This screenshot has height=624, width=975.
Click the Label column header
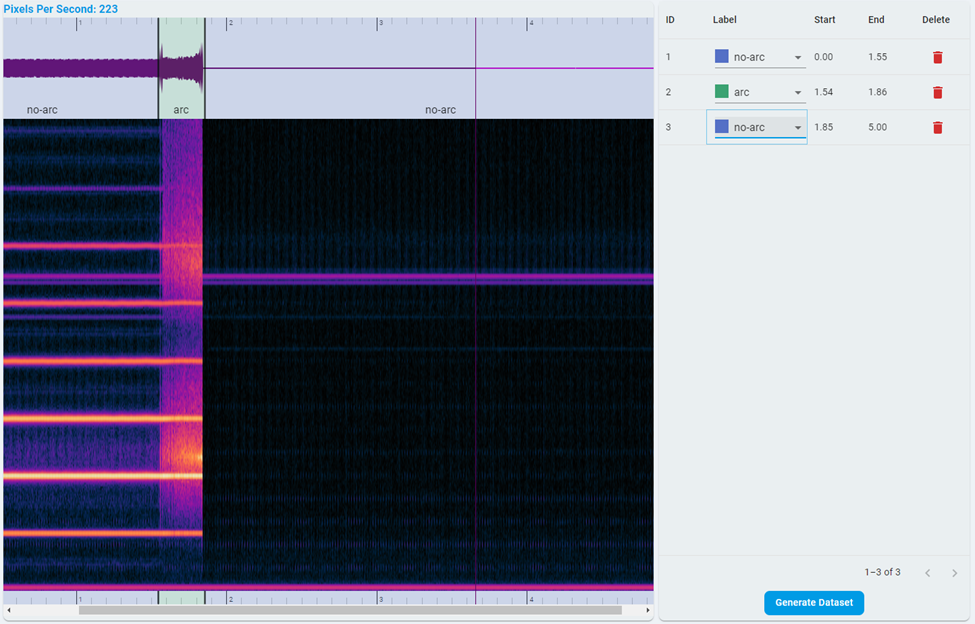(724, 20)
